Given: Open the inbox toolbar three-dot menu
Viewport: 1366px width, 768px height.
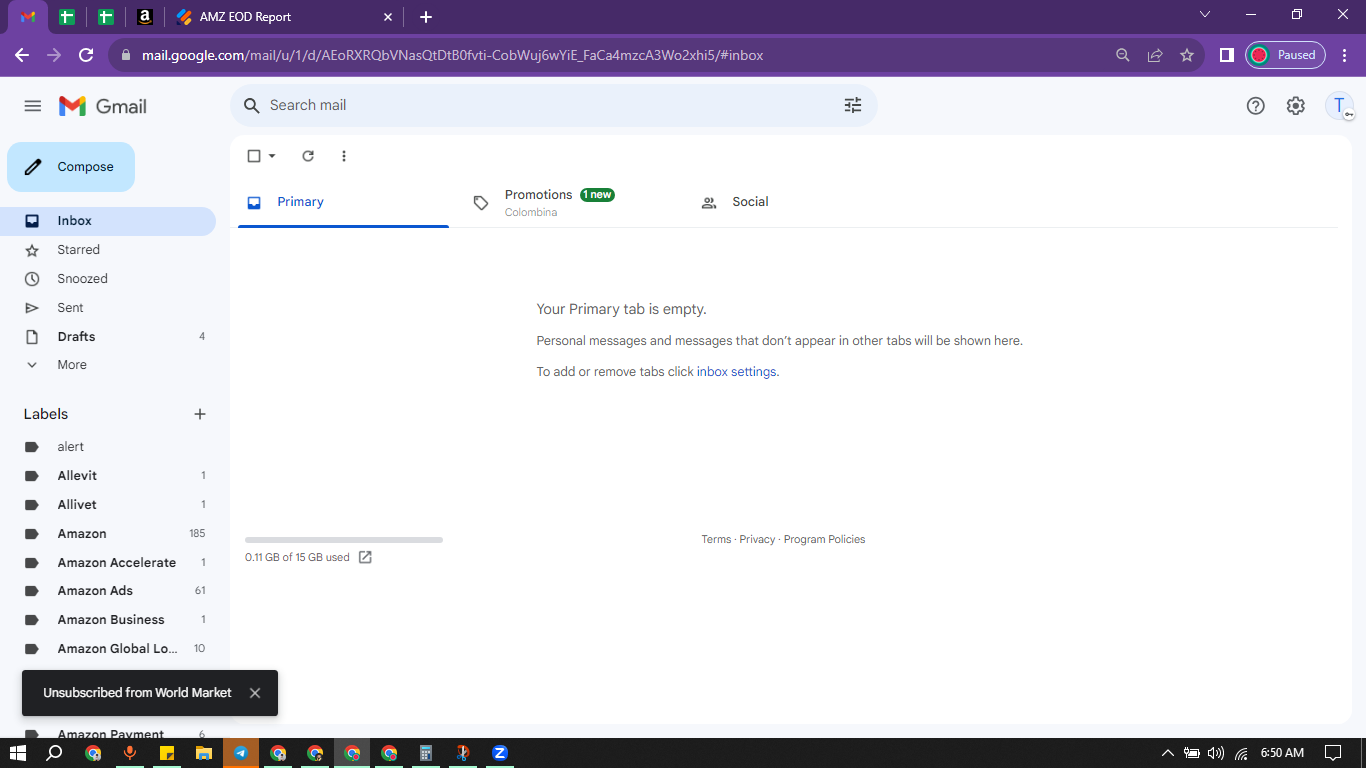Looking at the screenshot, I should [344, 156].
